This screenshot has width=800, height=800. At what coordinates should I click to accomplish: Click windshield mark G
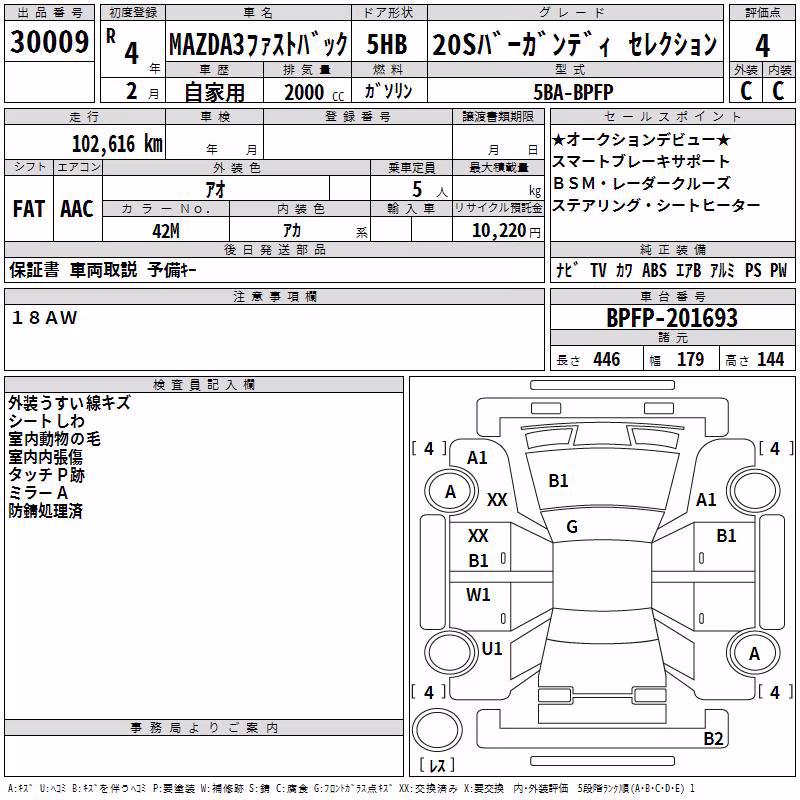[x=572, y=527]
